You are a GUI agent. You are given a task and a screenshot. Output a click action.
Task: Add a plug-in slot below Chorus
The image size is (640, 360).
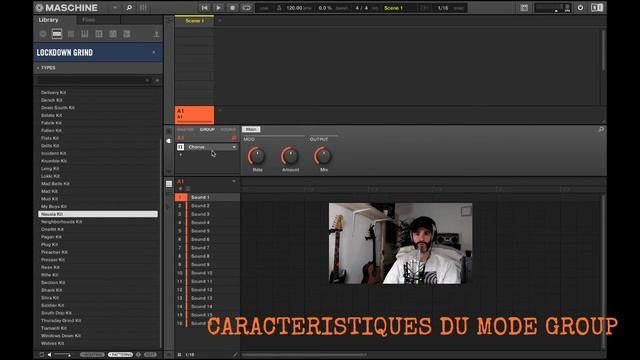180,155
